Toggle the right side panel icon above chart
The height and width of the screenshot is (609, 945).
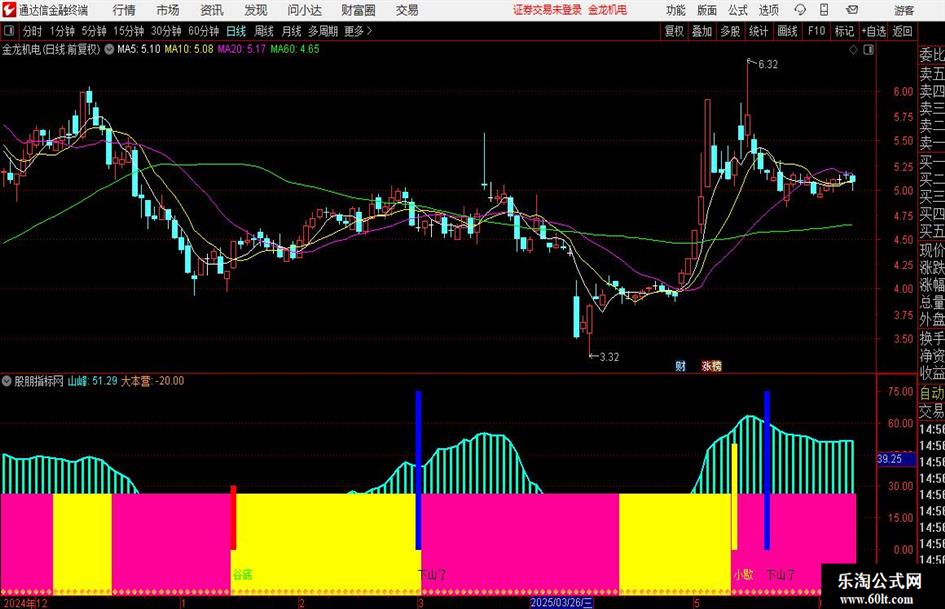pos(868,50)
